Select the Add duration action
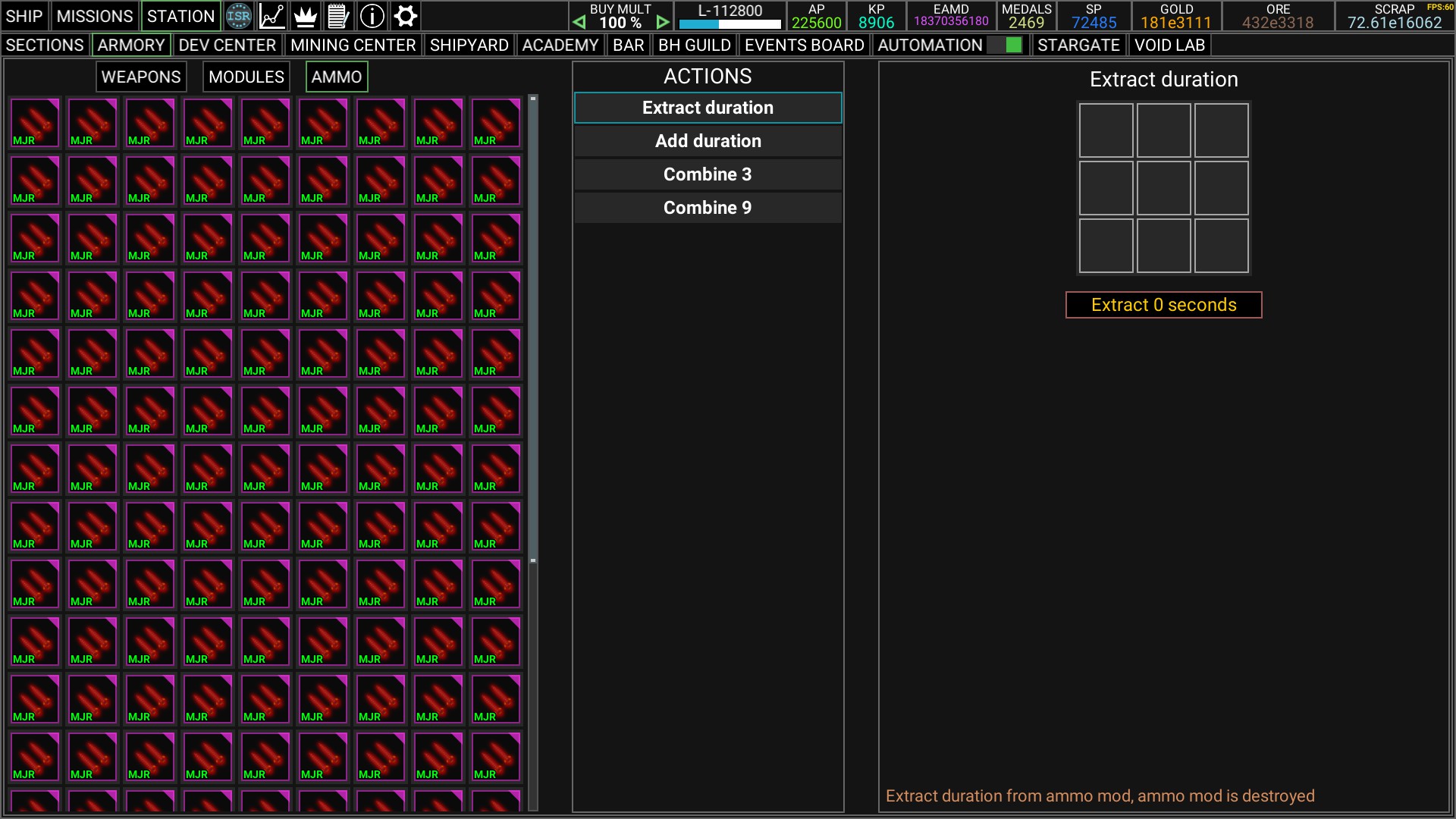 [708, 141]
